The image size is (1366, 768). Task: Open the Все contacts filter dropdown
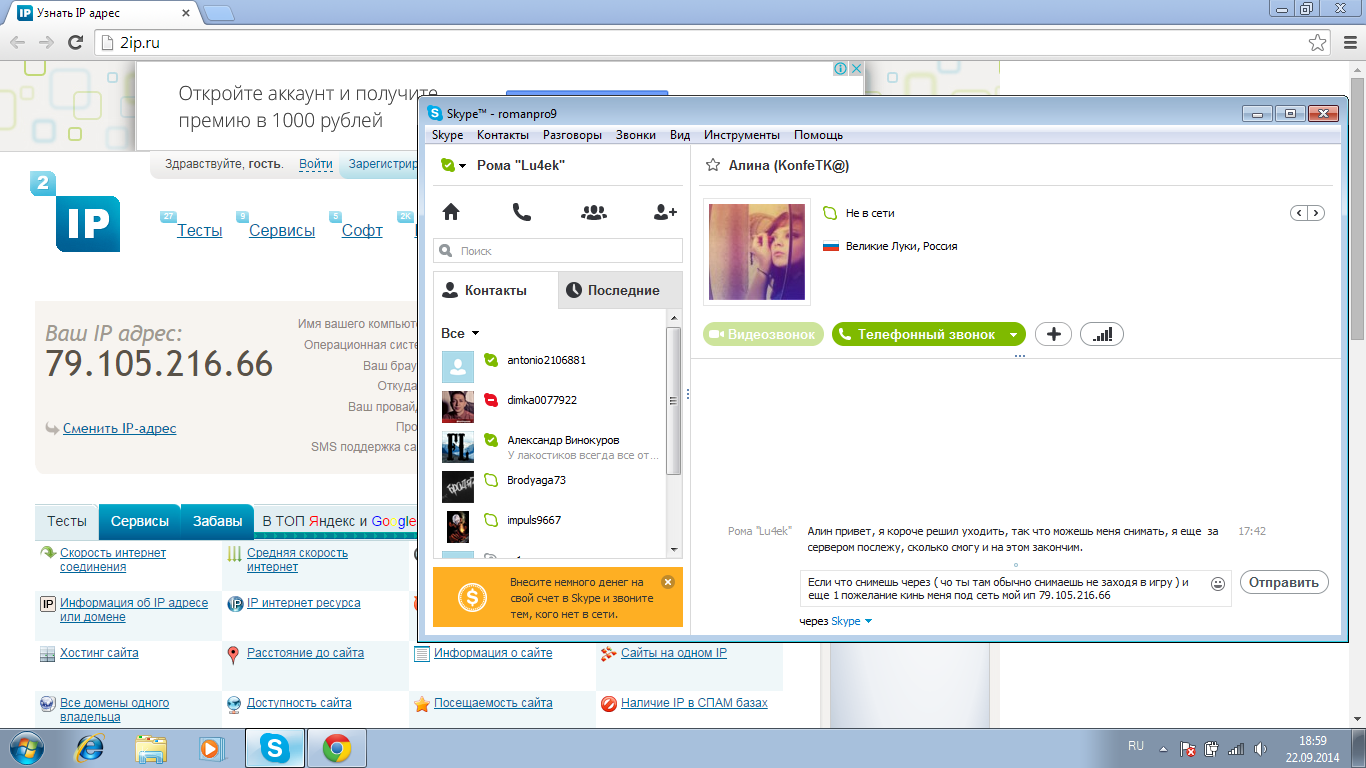460,333
